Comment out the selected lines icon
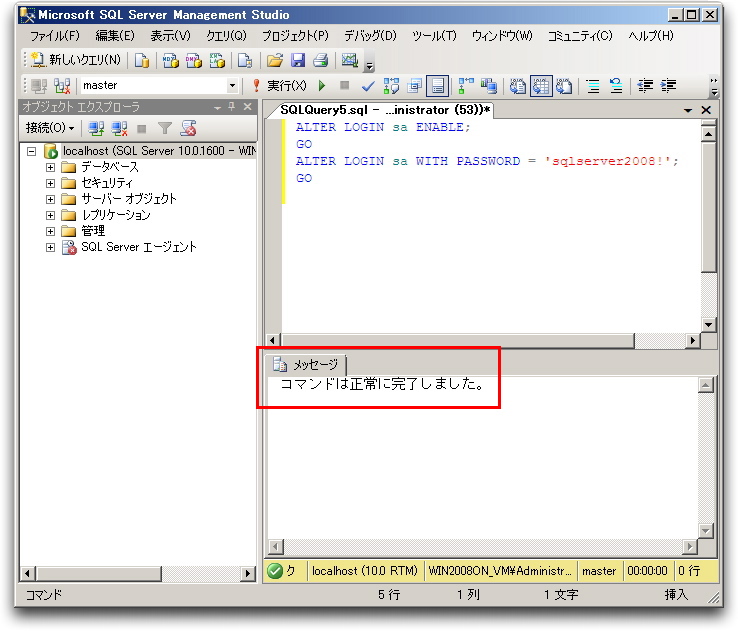 (x=593, y=86)
